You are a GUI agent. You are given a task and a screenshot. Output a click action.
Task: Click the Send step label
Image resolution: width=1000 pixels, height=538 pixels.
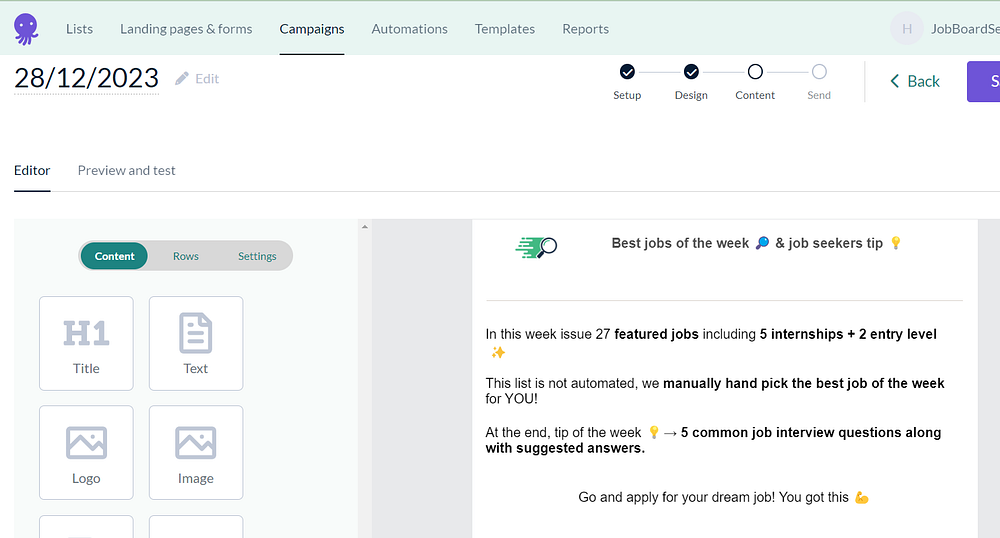coord(819,95)
